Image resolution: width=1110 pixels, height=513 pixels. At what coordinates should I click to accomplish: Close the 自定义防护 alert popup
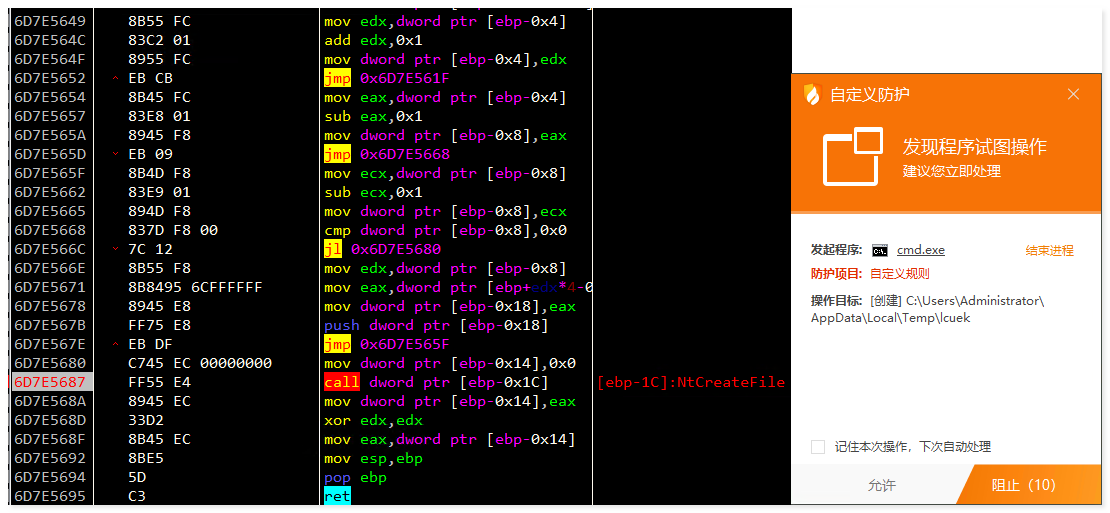(1073, 95)
